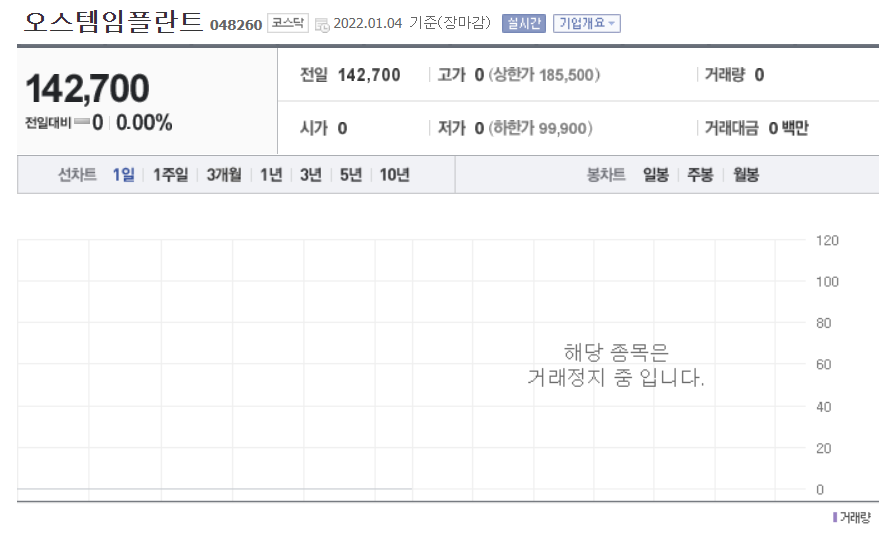
Task: Click the 전일 142,700 value
Action: [x=369, y=75]
